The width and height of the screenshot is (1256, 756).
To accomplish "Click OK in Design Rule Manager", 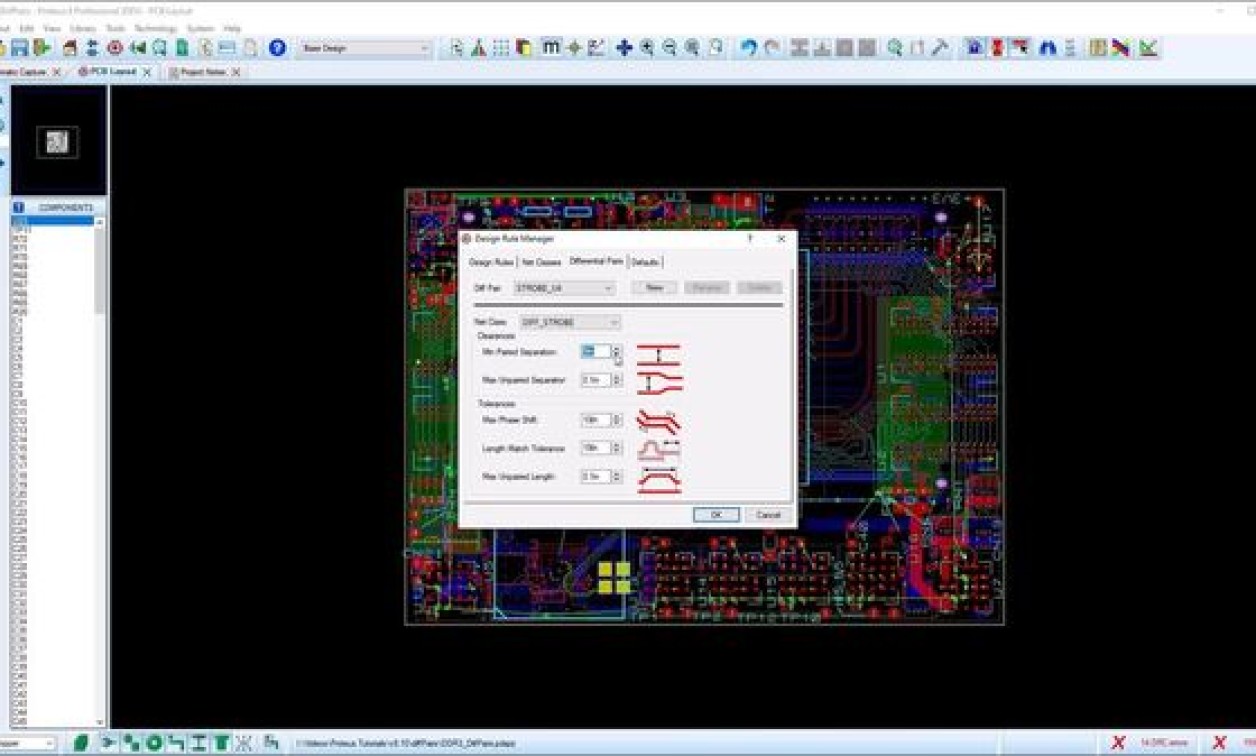I will 716,514.
